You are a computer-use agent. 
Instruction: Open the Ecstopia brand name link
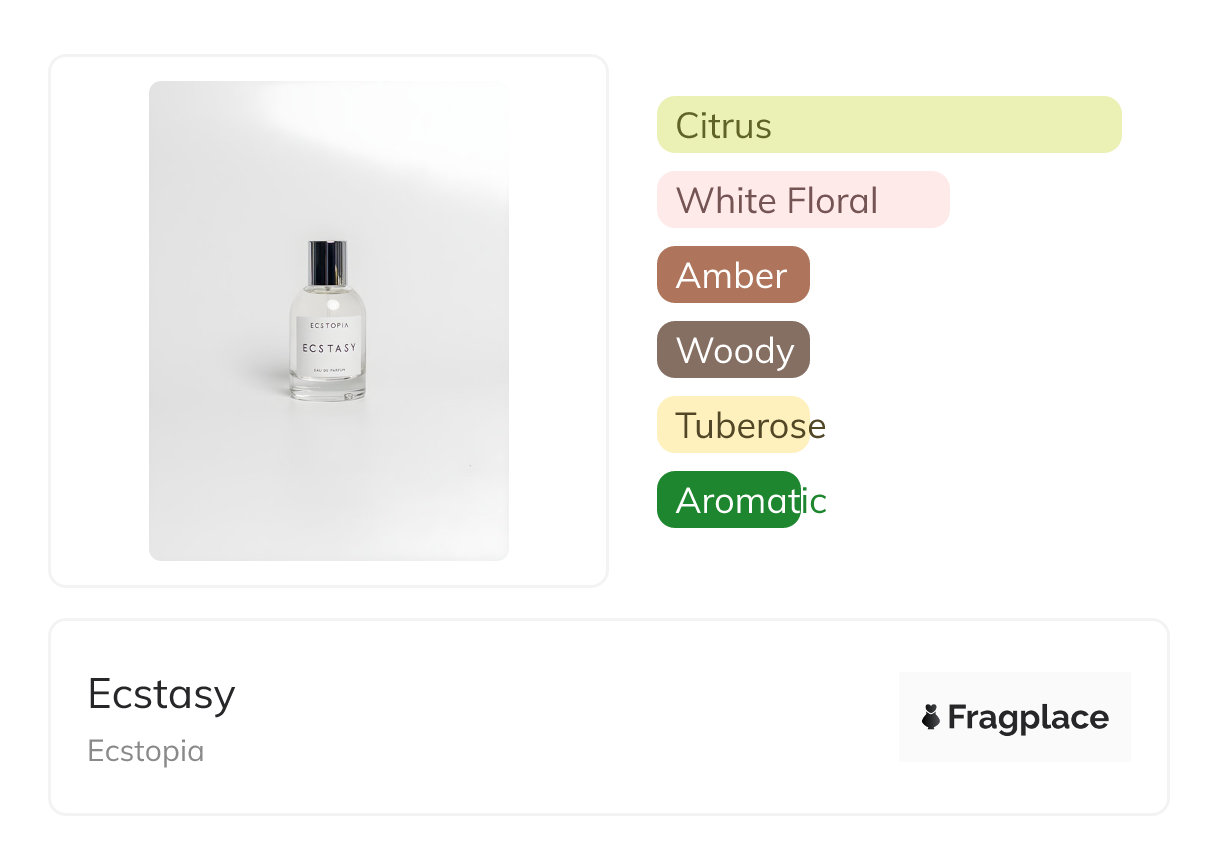146,751
